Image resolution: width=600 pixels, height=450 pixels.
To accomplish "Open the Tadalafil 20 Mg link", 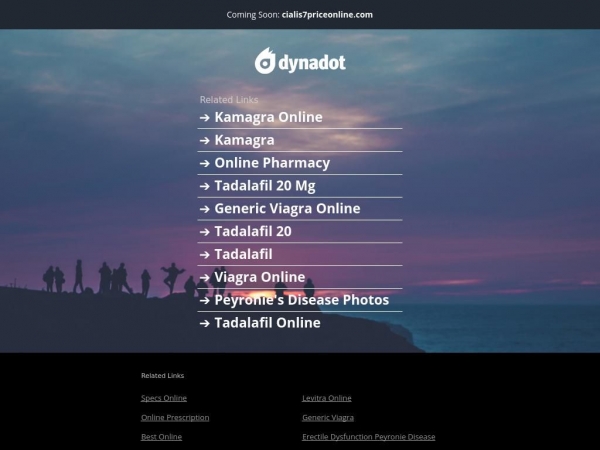I will click(x=265, y=186).
